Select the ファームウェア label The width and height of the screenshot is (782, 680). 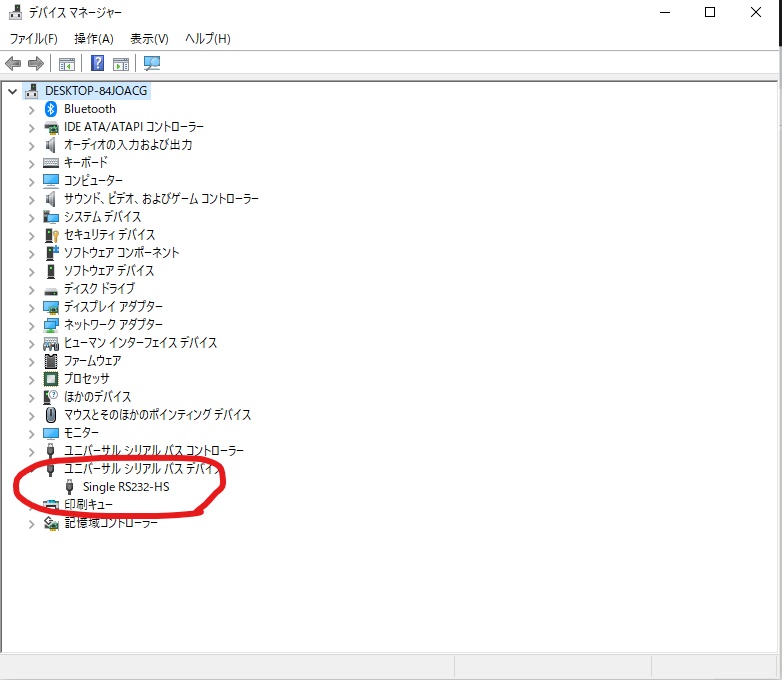[92, 361]
